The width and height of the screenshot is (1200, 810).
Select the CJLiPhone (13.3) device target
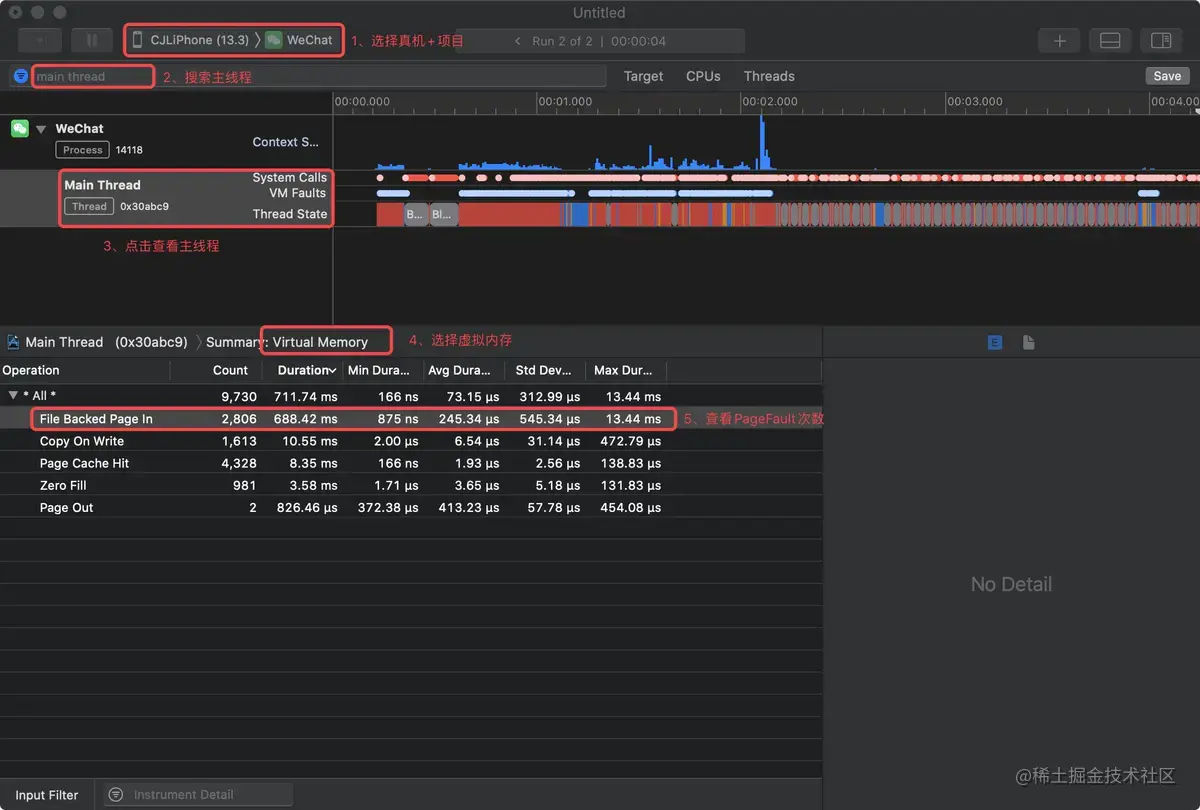click(191, 40)
